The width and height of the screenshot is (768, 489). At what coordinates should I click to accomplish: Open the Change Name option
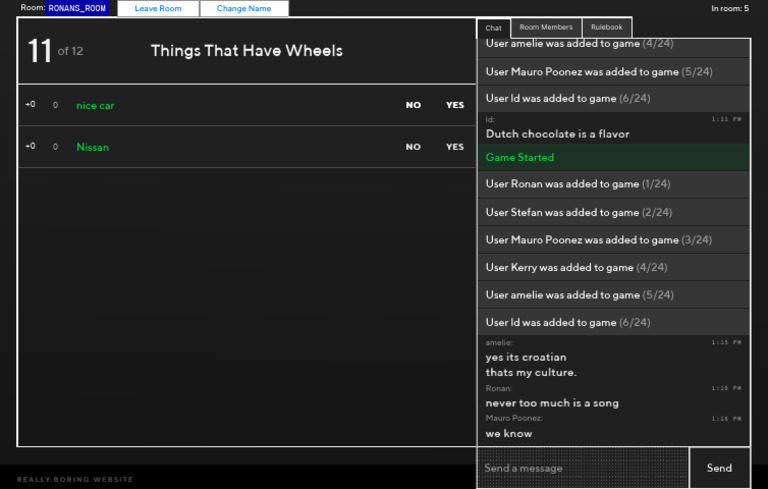tap(244, 8)
